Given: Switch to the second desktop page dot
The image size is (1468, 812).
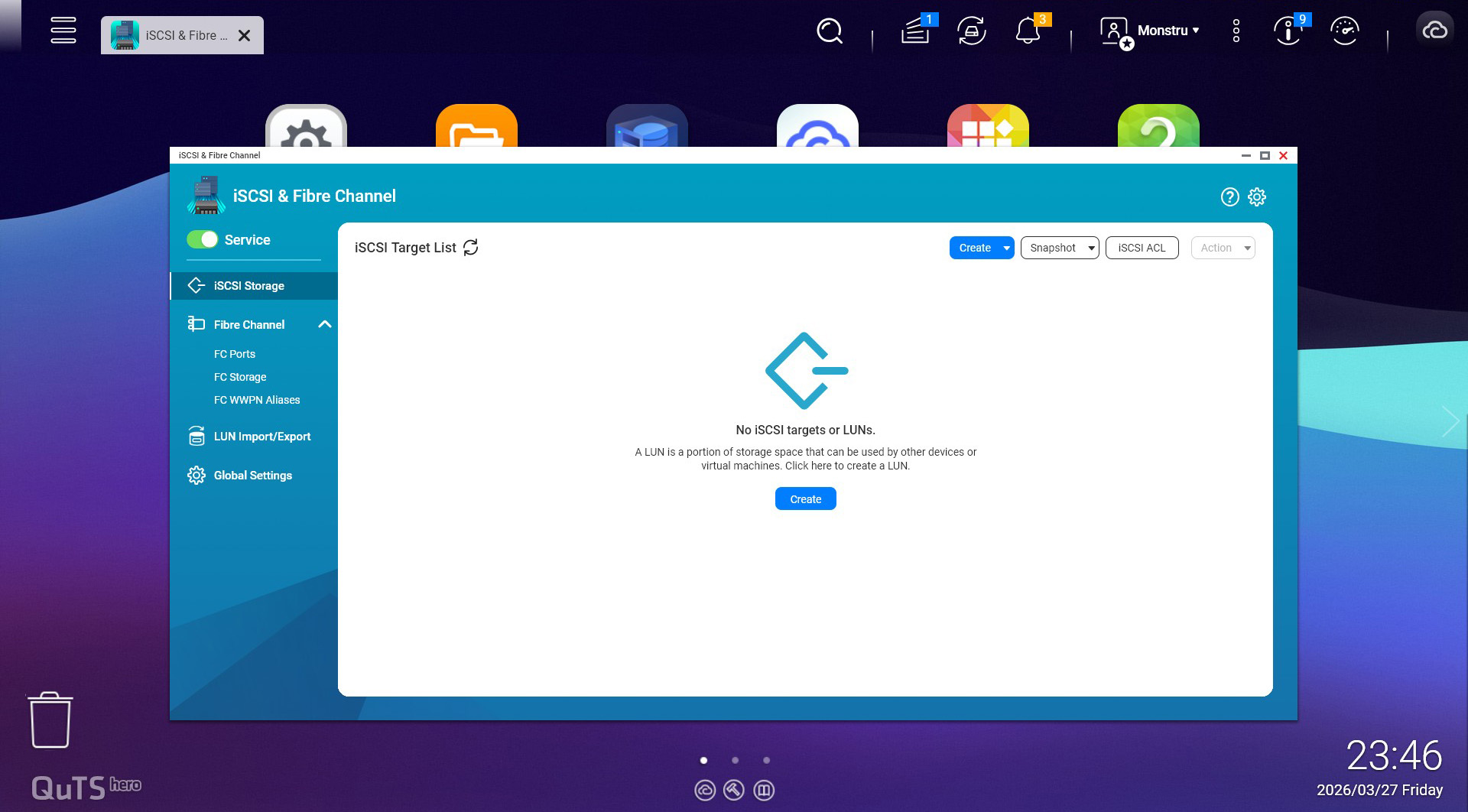Looking at the screenshot, I should click(x=735, y=761).
